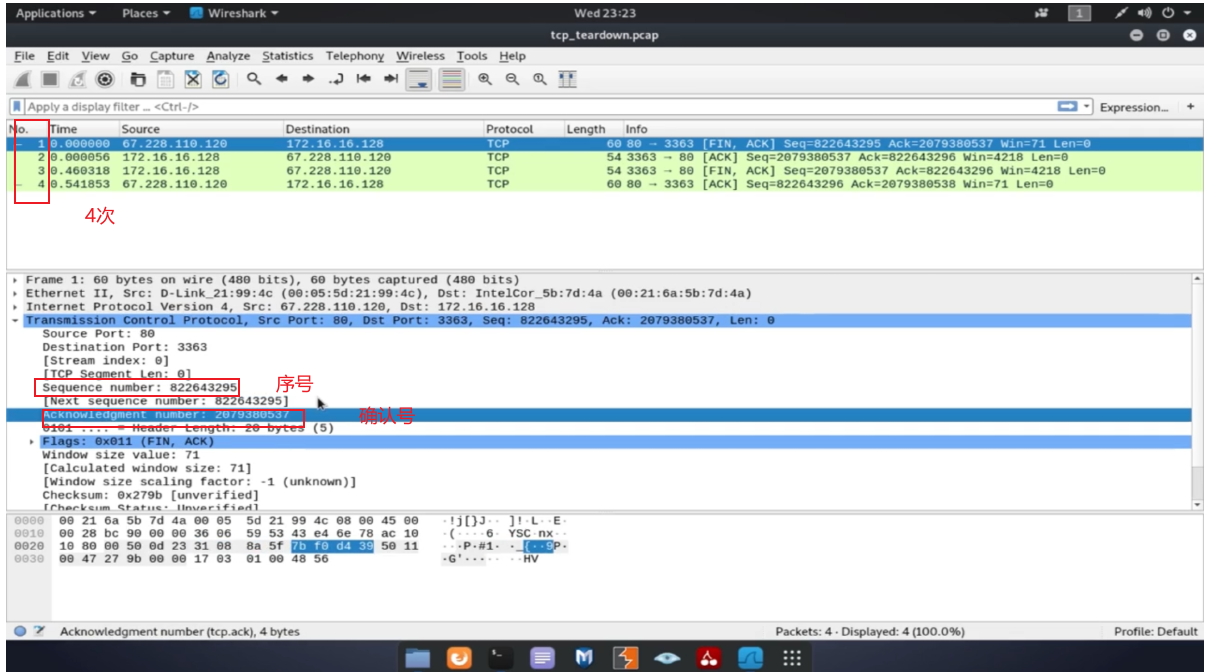Screen dimensions: 1218x672
Task: Click the display filter input field
Action: click(540, 107)
